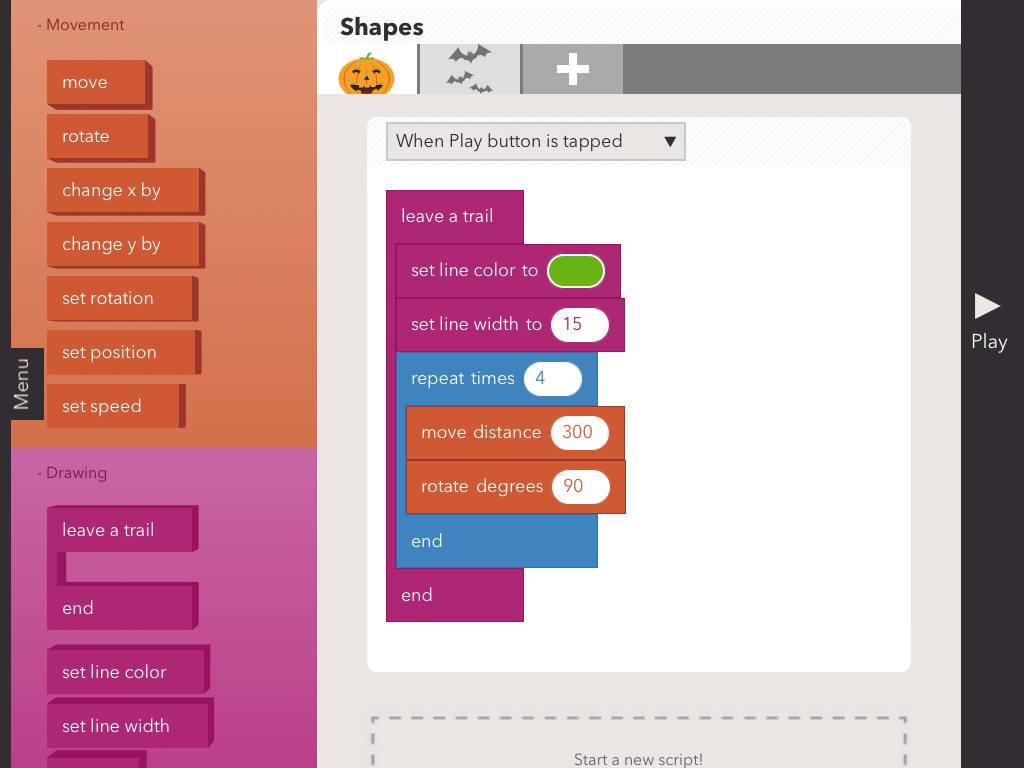The width and height of the screenshot is (1024, 768).
Task: Switch to the bats character tab
Action: (469, 69)
